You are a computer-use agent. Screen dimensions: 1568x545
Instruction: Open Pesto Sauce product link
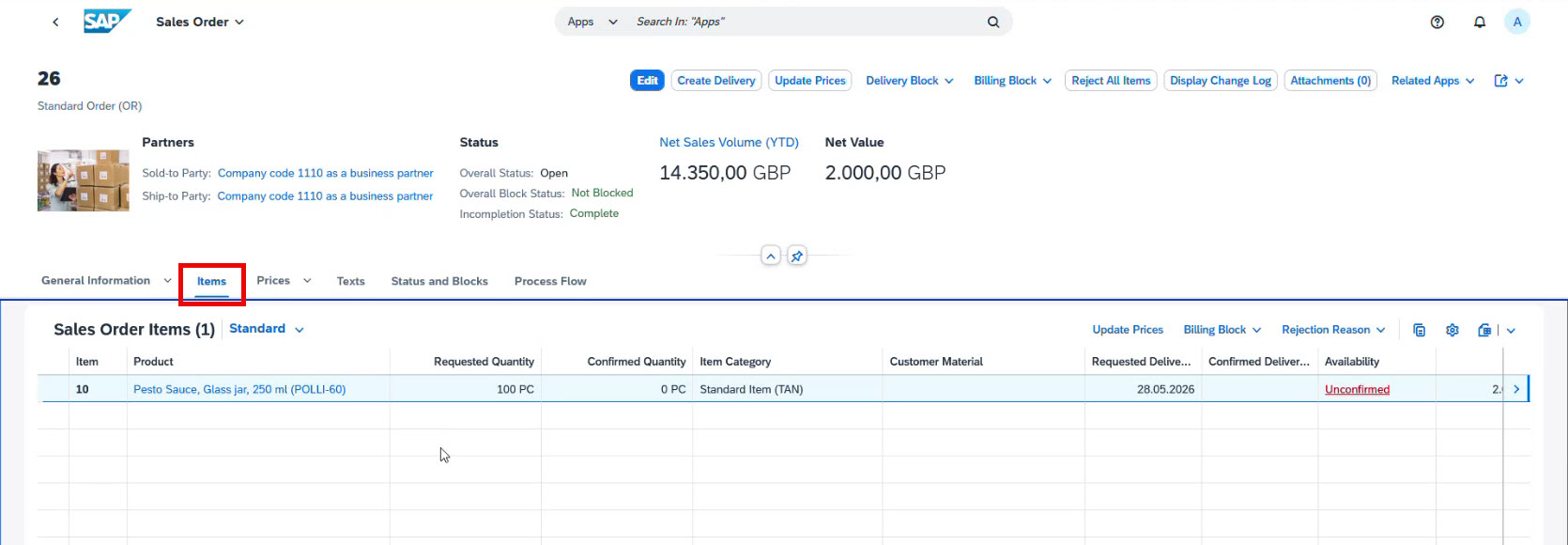pyautogui.click(x=239, y=389)
